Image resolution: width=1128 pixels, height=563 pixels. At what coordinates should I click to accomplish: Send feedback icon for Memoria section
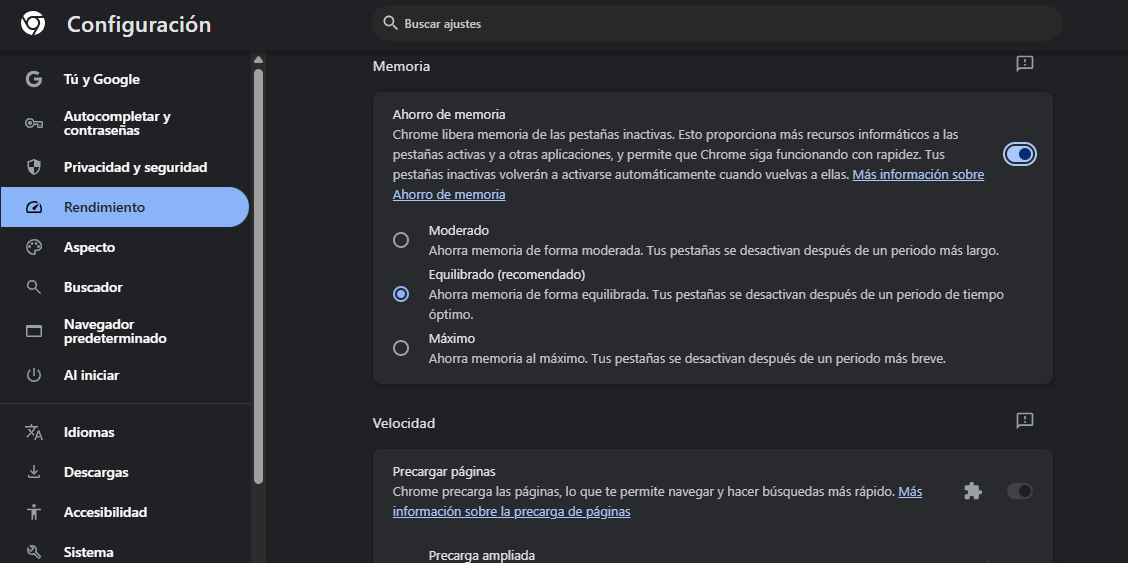tap(1024, 64)
